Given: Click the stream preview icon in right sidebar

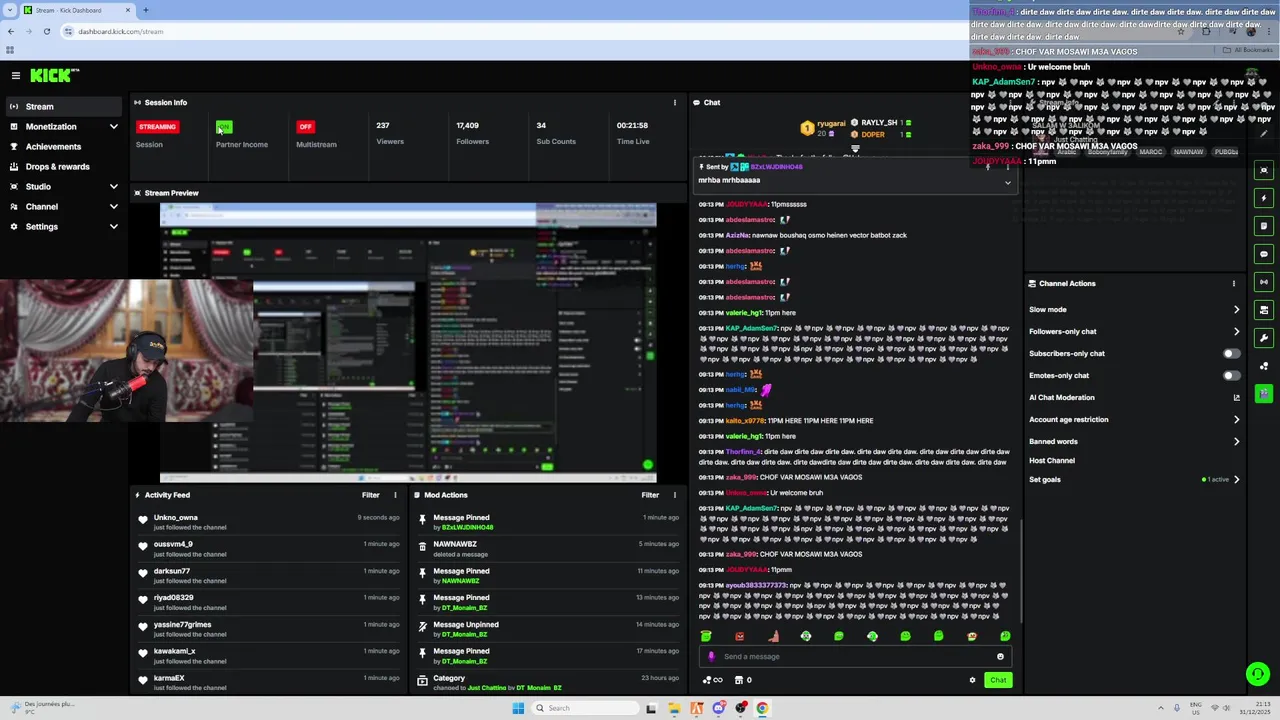Looking at the screenshot, I should pos(1264,170).
